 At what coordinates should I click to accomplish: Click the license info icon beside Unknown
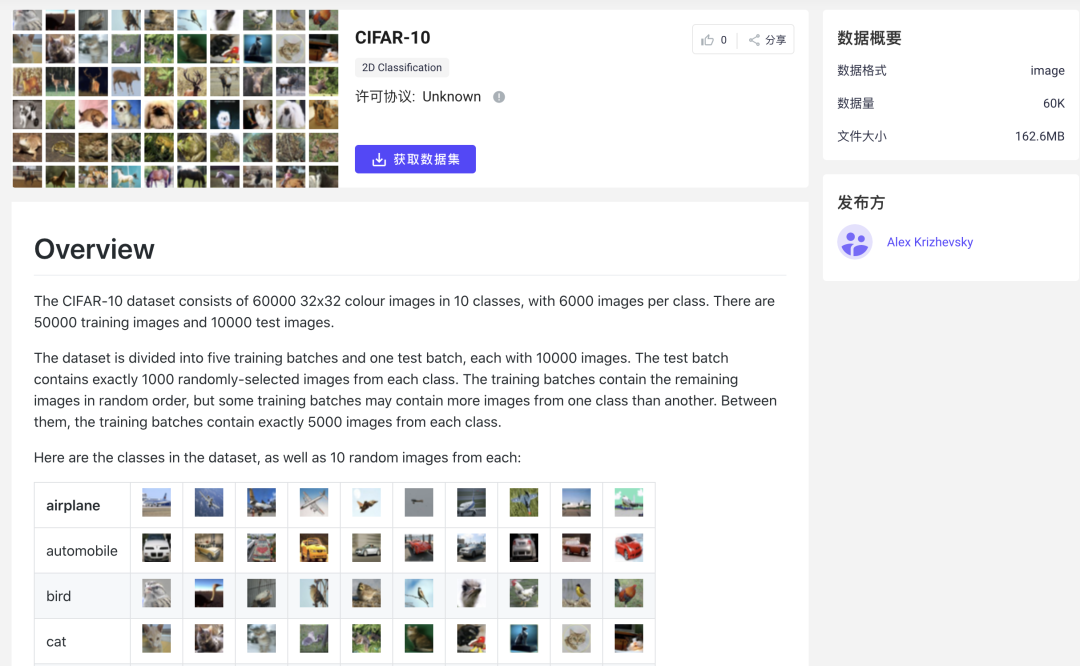click(x=499, y=97)
